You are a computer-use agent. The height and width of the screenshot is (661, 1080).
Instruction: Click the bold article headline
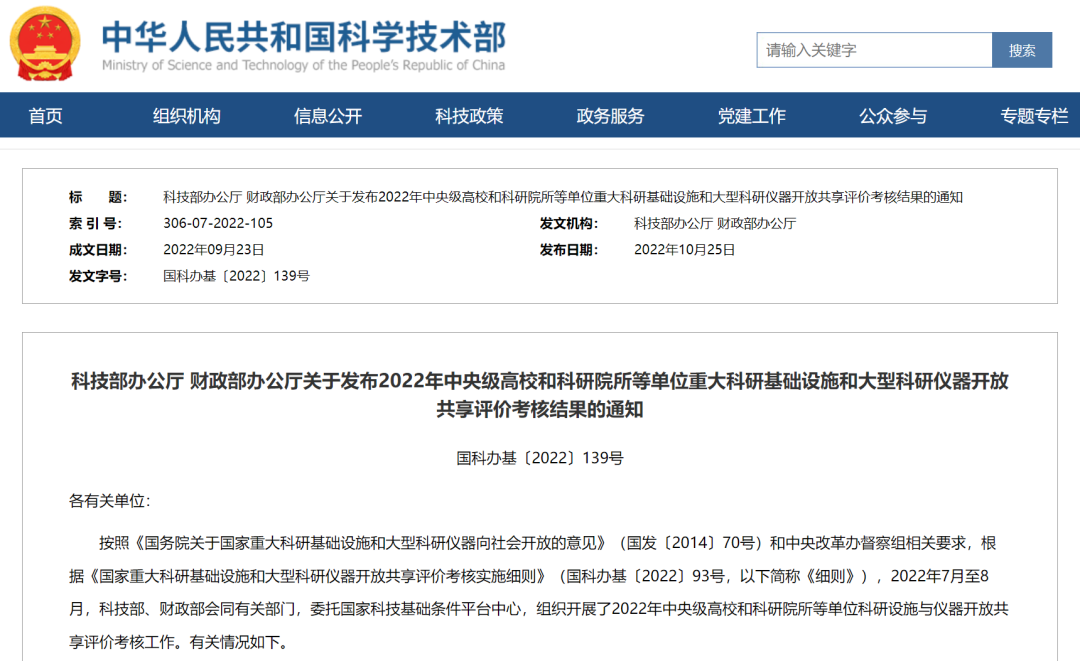click(x=540, y=395)
